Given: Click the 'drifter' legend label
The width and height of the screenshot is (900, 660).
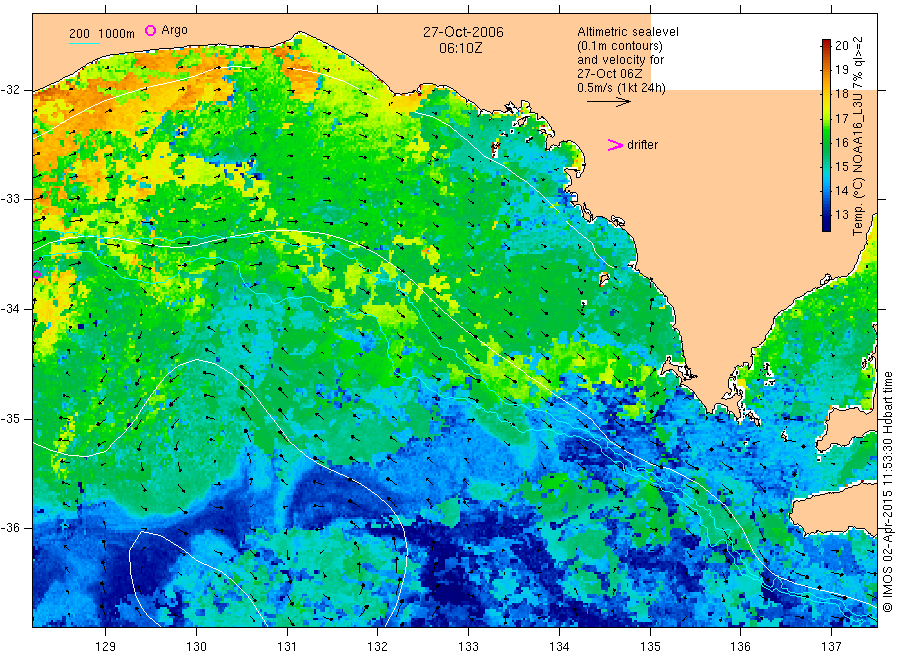Looking at the screenshot, I should click(642, 145).
